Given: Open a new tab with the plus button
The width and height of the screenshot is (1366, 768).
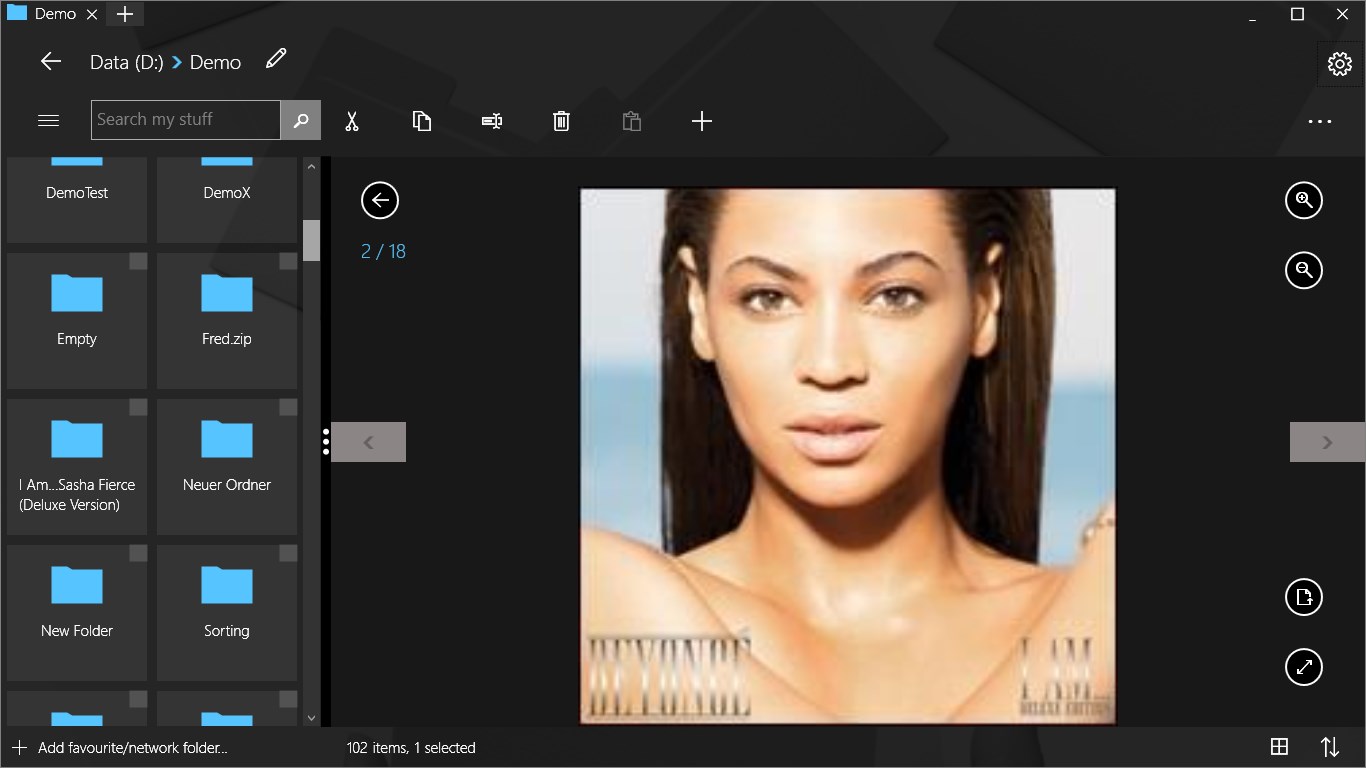Looking at the screenshot, I should pos(123,13).
